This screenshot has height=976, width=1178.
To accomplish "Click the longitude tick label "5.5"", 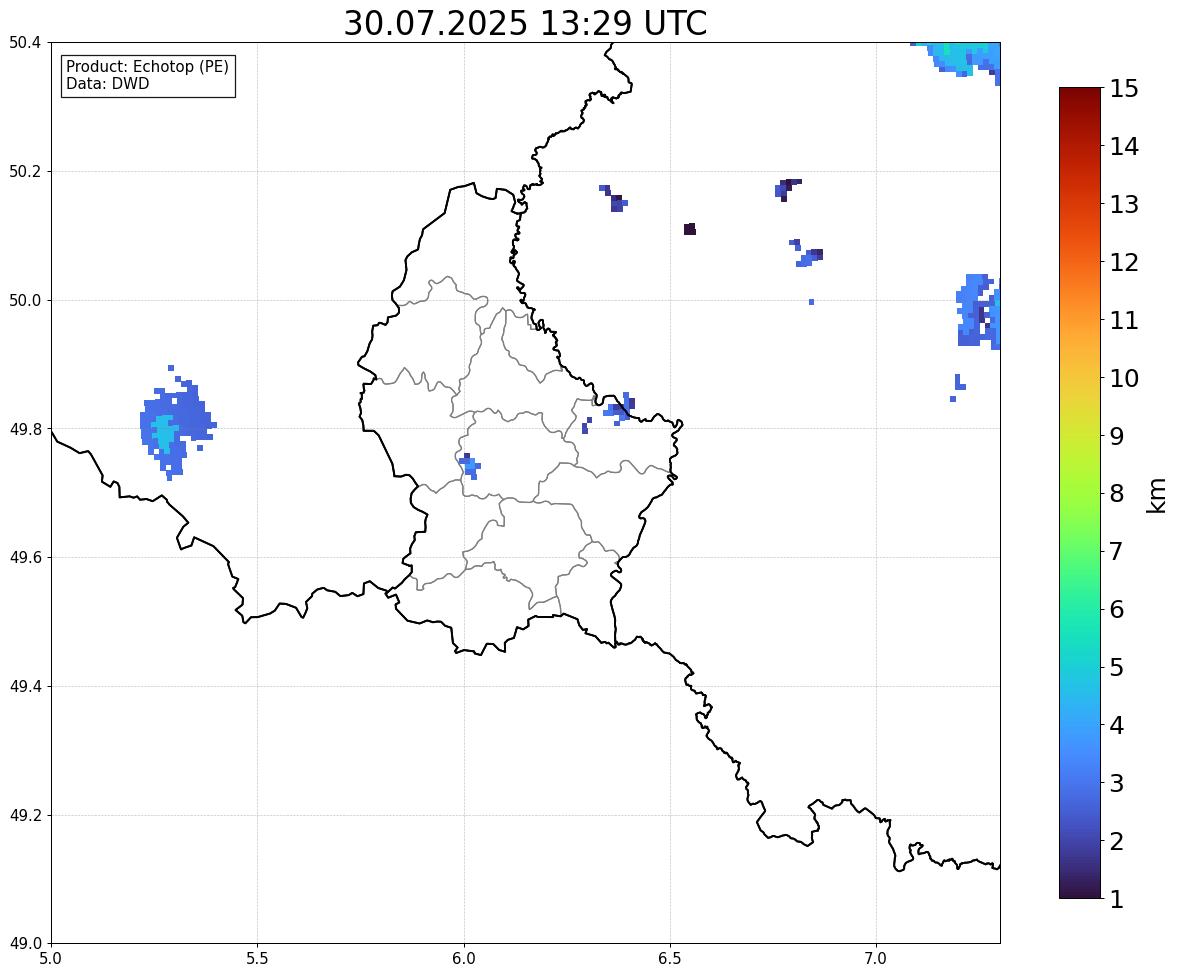I will 258,959.
